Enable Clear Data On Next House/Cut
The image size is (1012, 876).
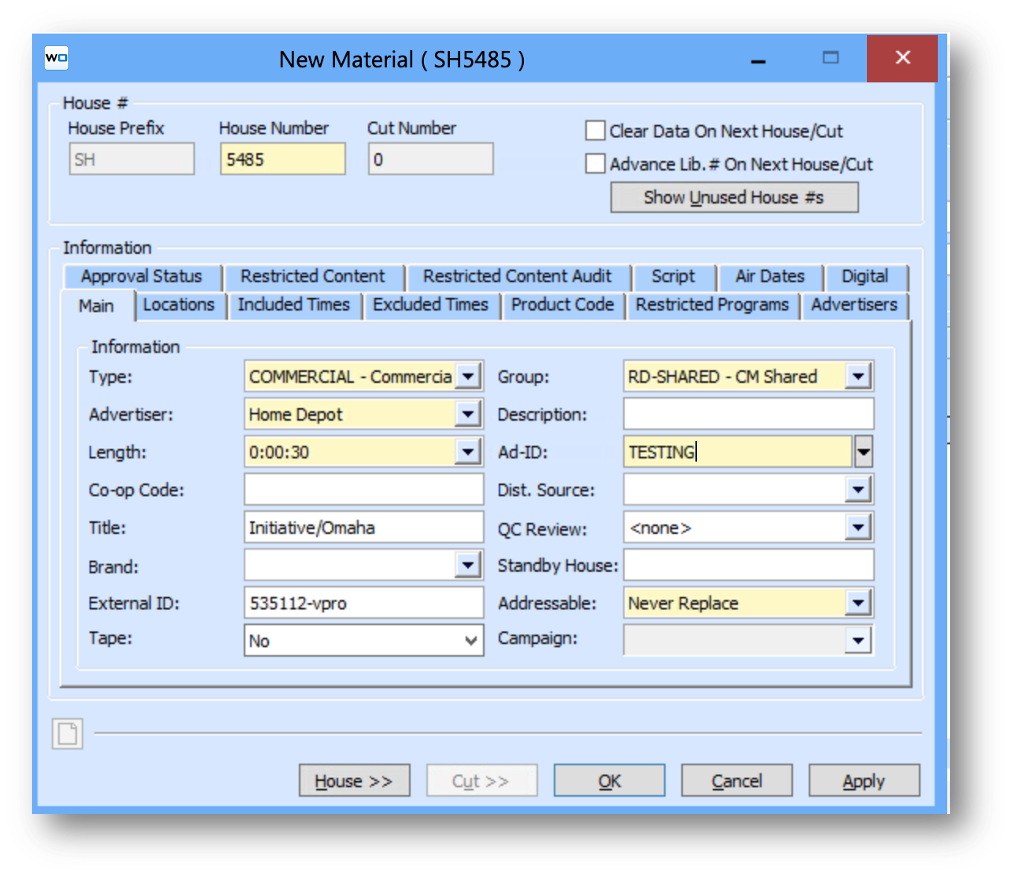595,130
